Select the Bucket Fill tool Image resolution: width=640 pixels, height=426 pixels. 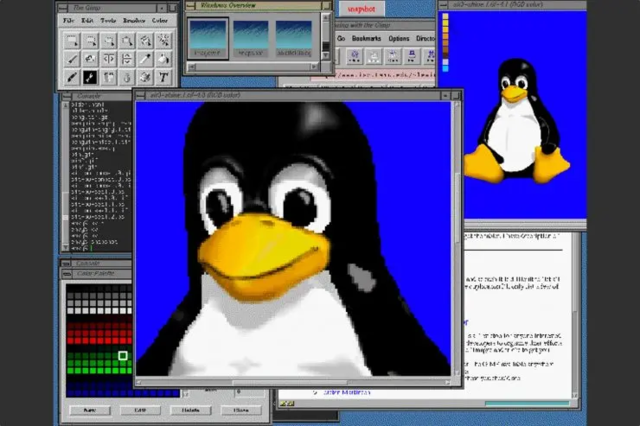click(x=163, y=59)
